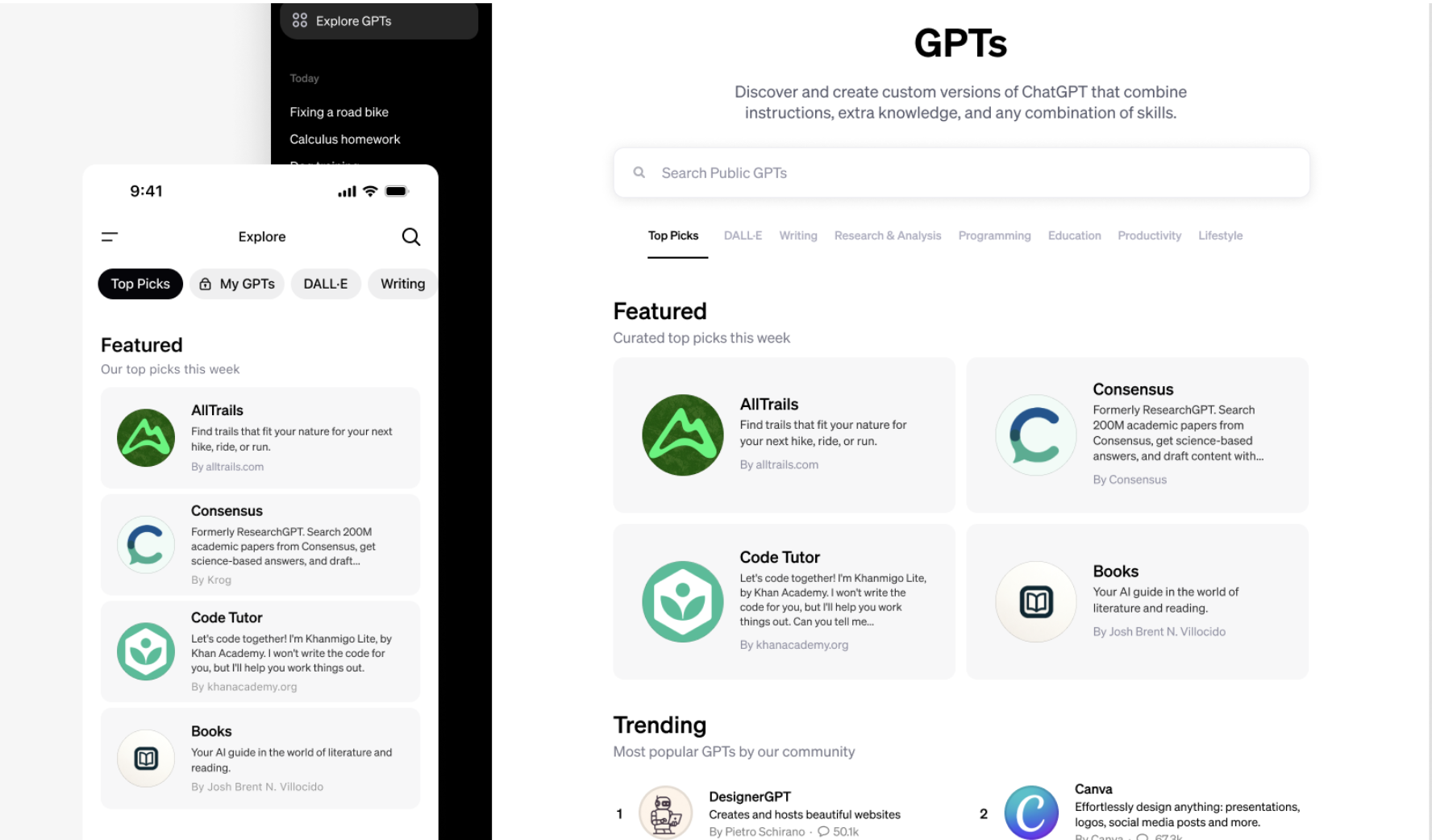Tap the mobile search magnifier icon
1432x840 pixels.
411,236
